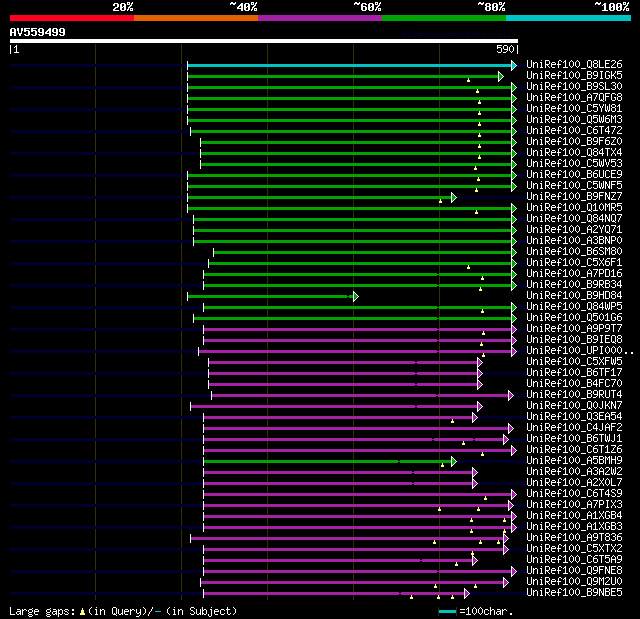Select UniRef100_A1XGB4 label
This screenshot has width=640, height=619.
[x=574, y=516]
